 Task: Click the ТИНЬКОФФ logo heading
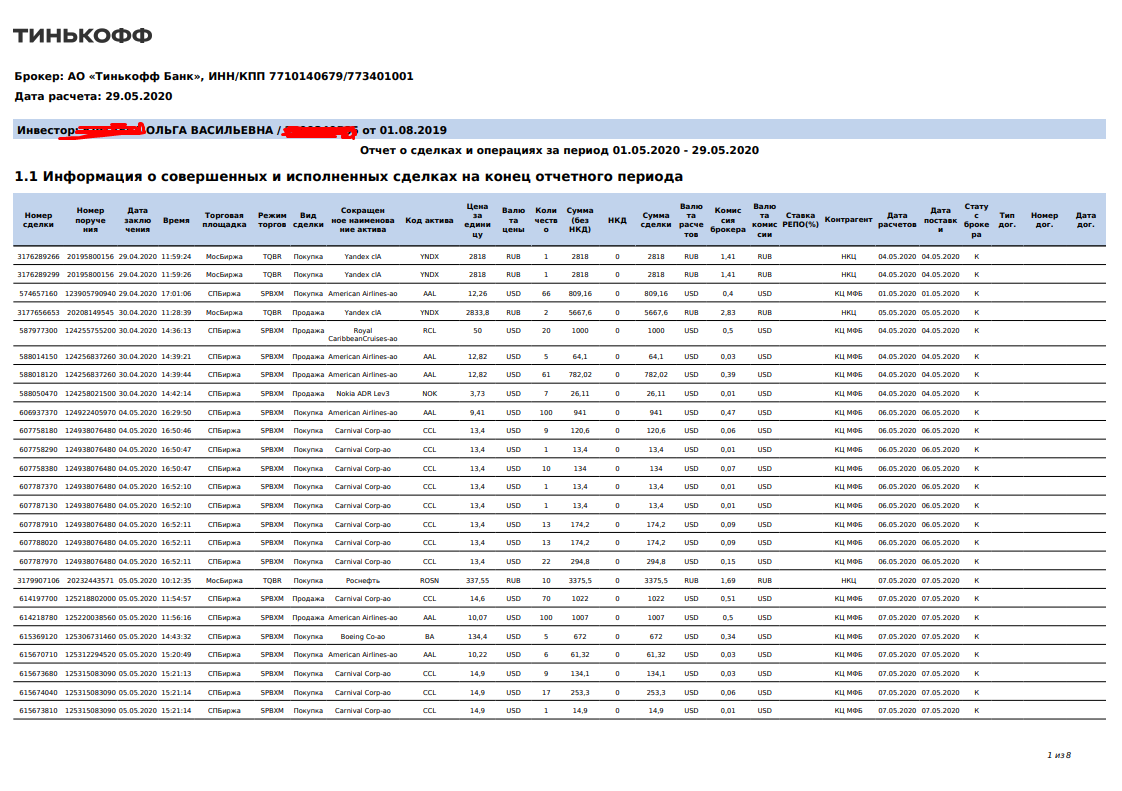tap(83, 36)
